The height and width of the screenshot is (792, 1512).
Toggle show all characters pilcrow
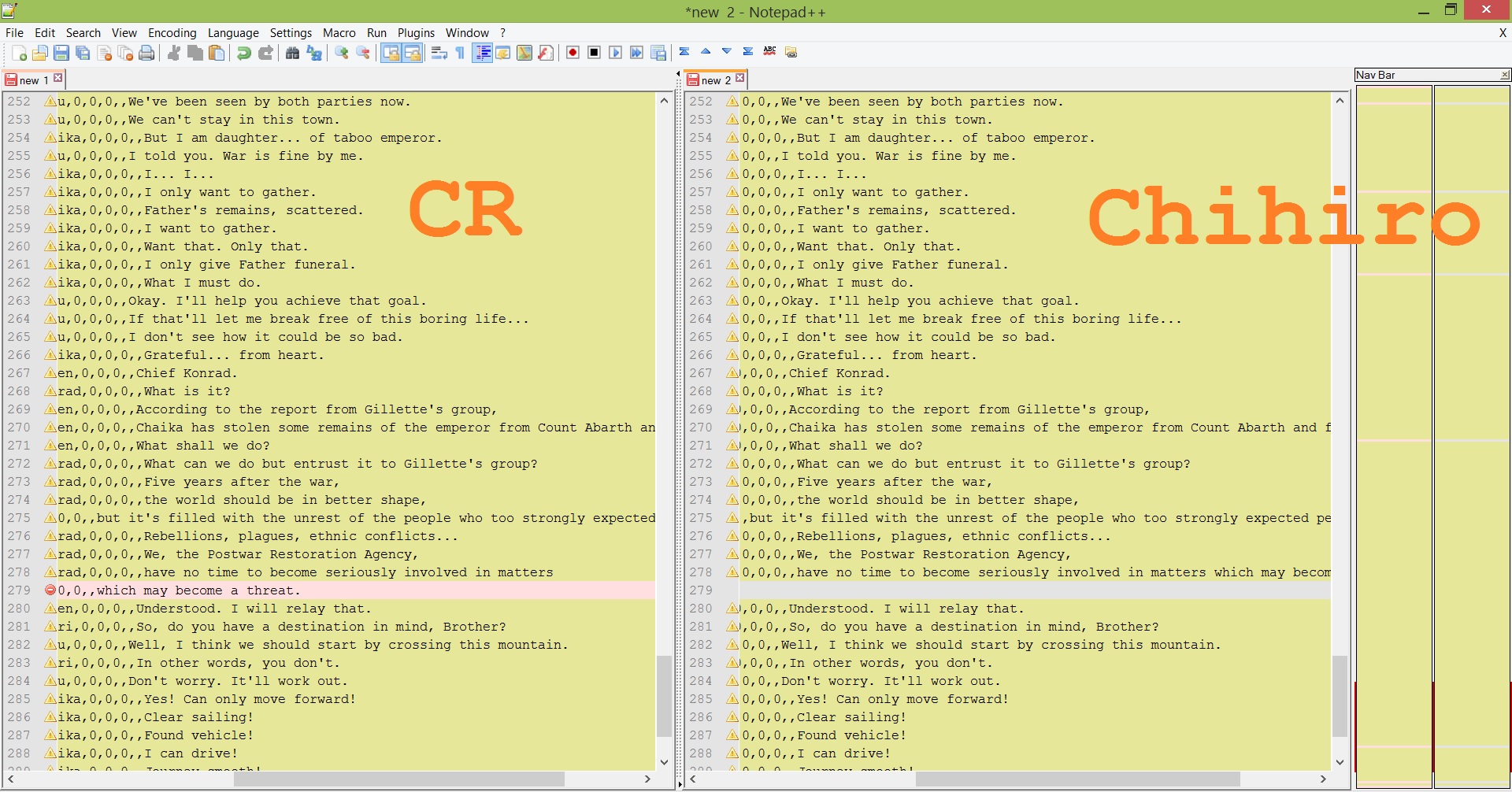461,53
